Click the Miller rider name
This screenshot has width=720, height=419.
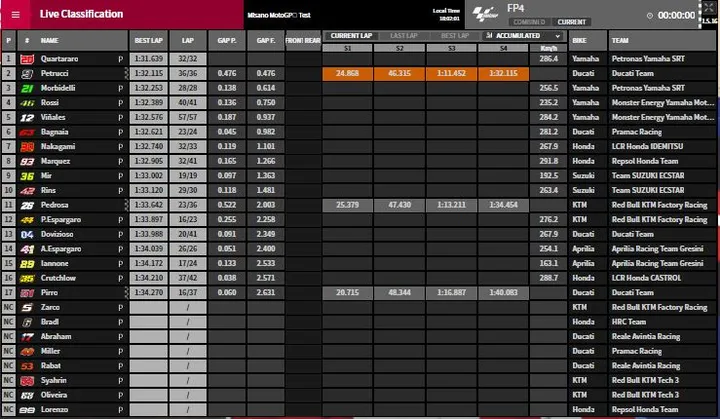[51, 351]
